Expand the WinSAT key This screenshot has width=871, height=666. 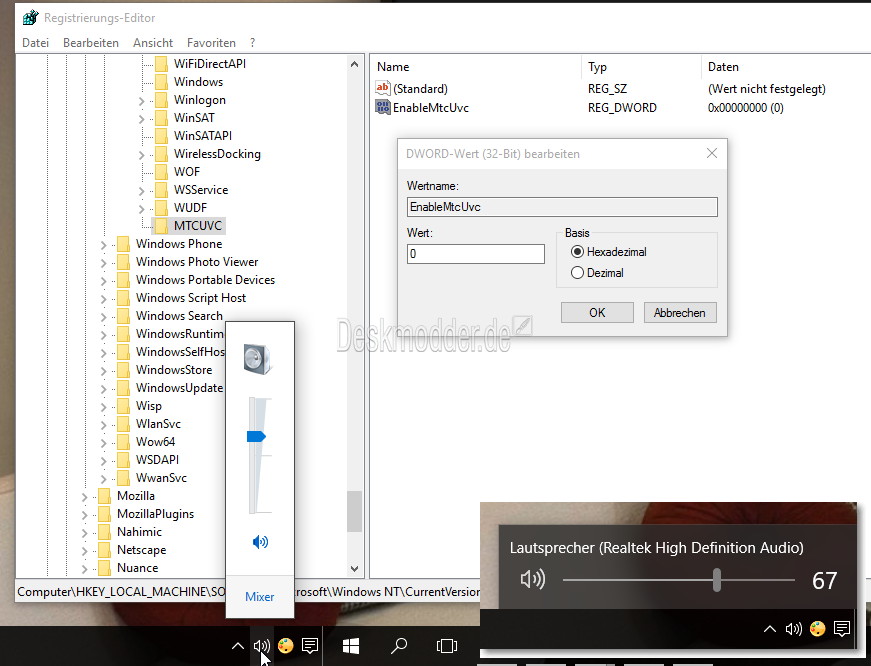[x=142, y=119]
